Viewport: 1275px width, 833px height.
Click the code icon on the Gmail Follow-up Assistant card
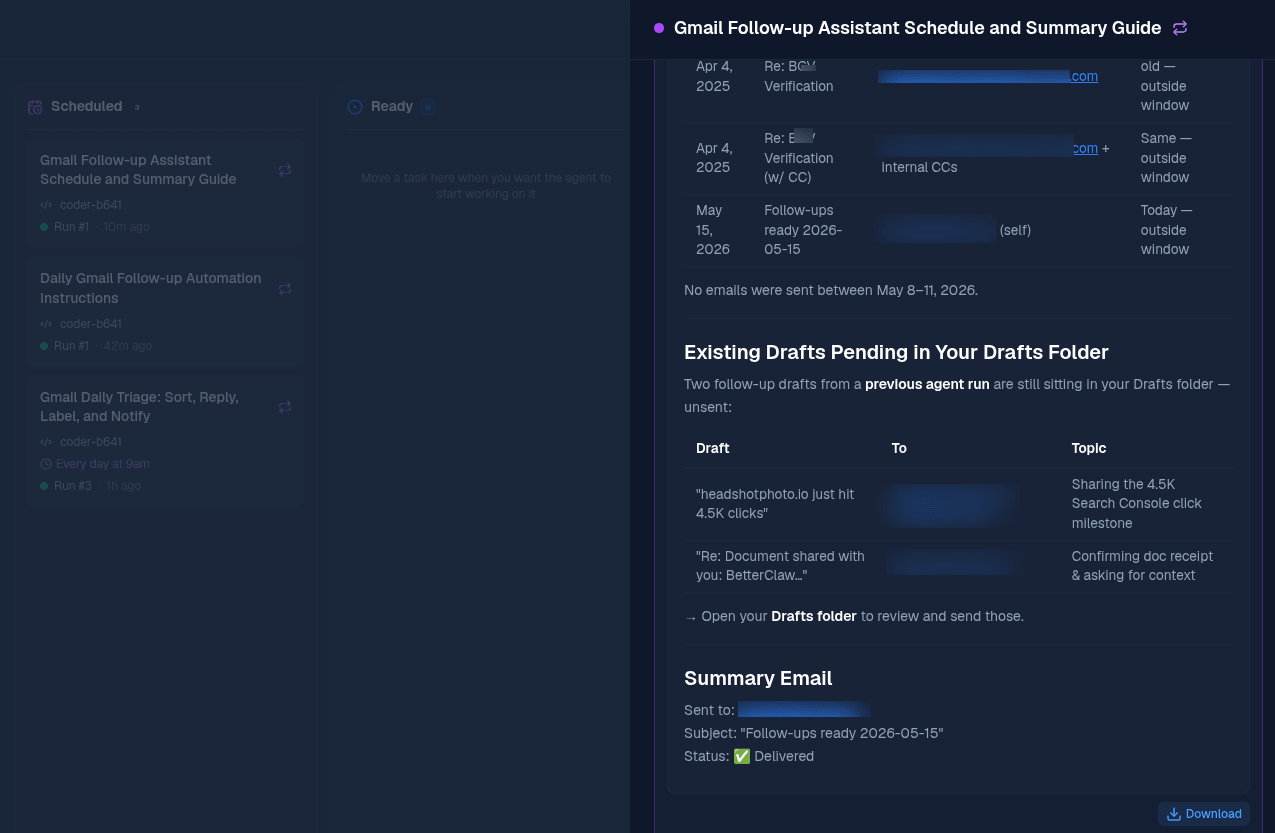(x=46, y=205)
